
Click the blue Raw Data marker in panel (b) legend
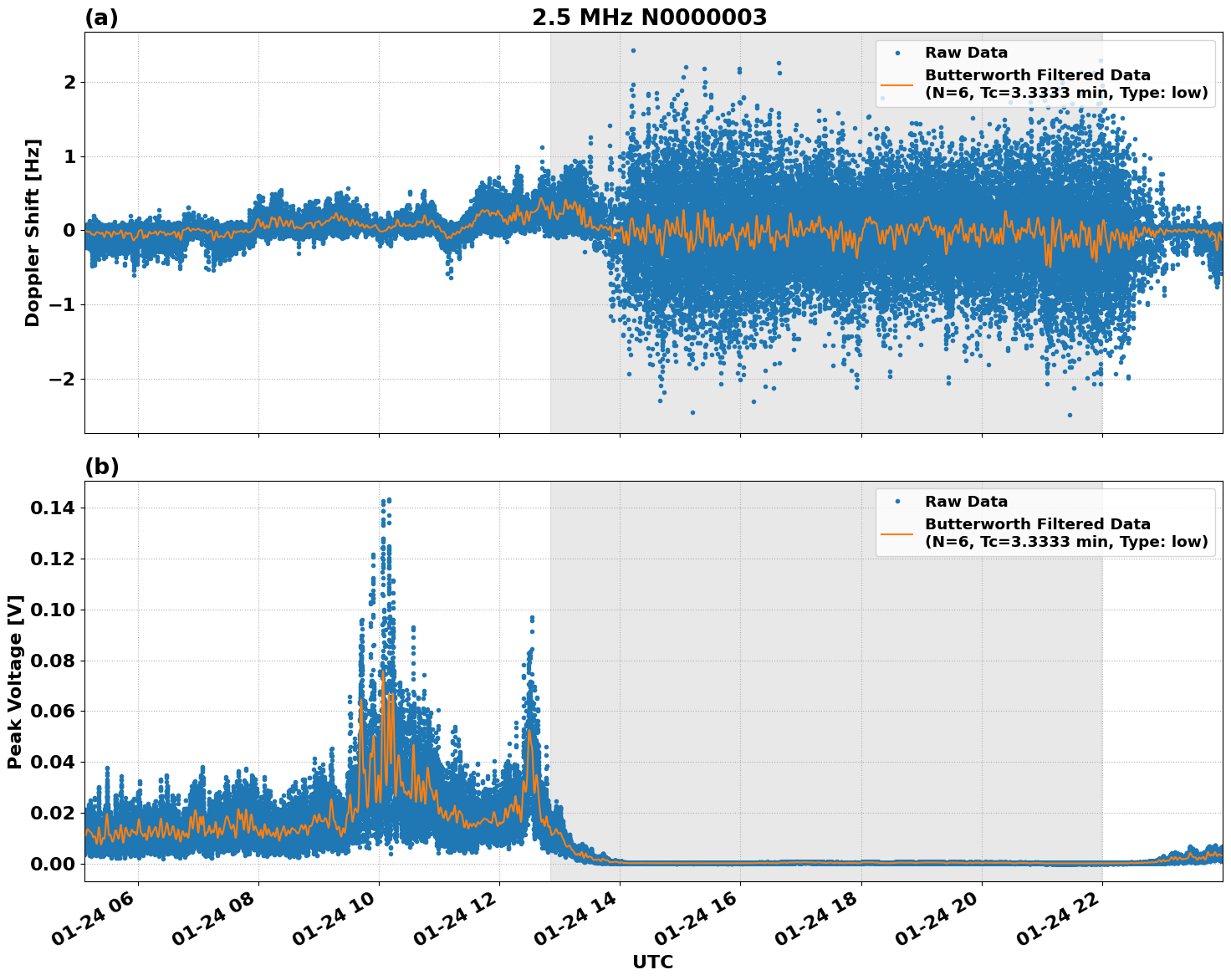pyautogui.click(x=897, y=502)
